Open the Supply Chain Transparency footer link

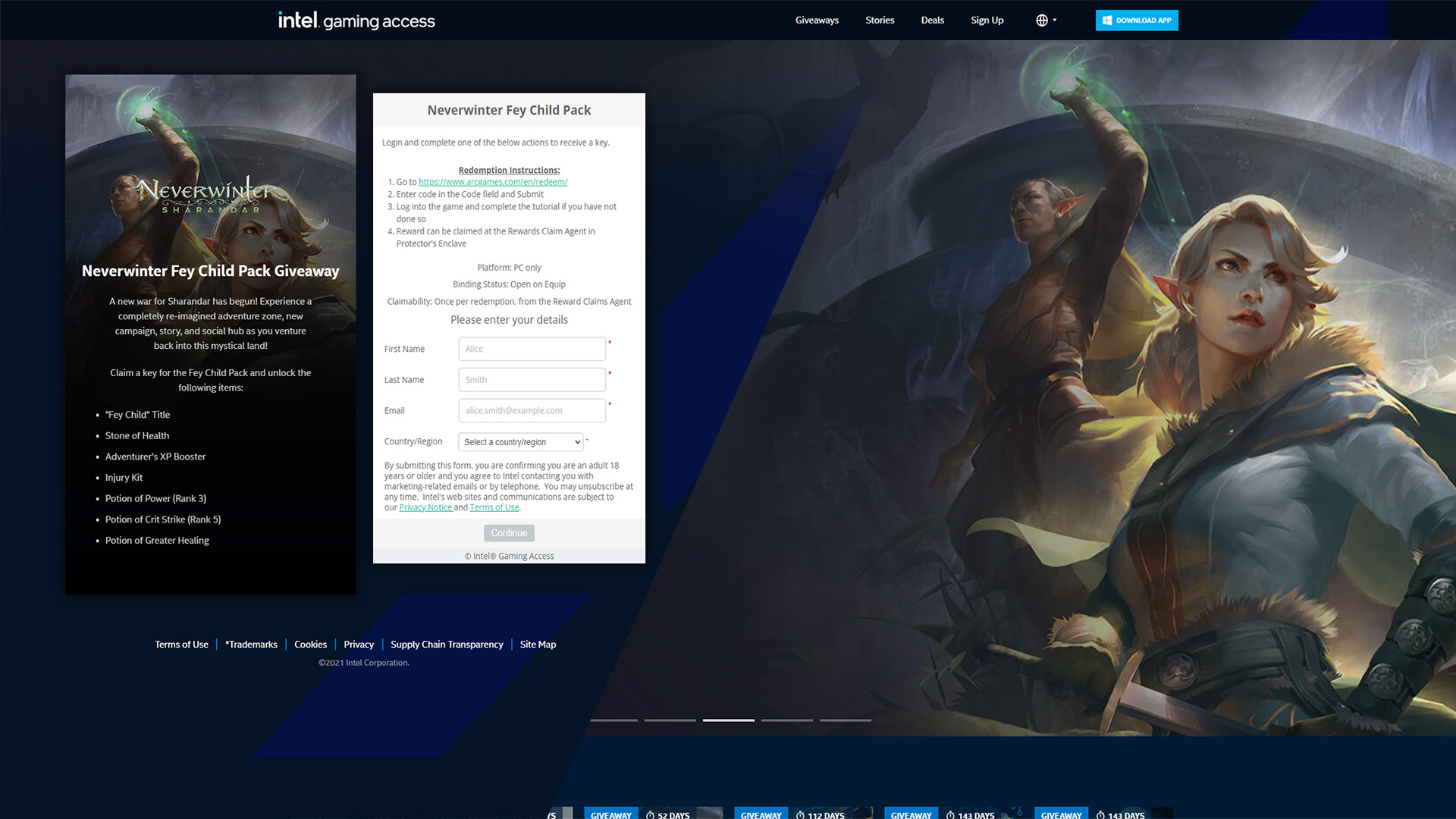(x=447, y=645)
